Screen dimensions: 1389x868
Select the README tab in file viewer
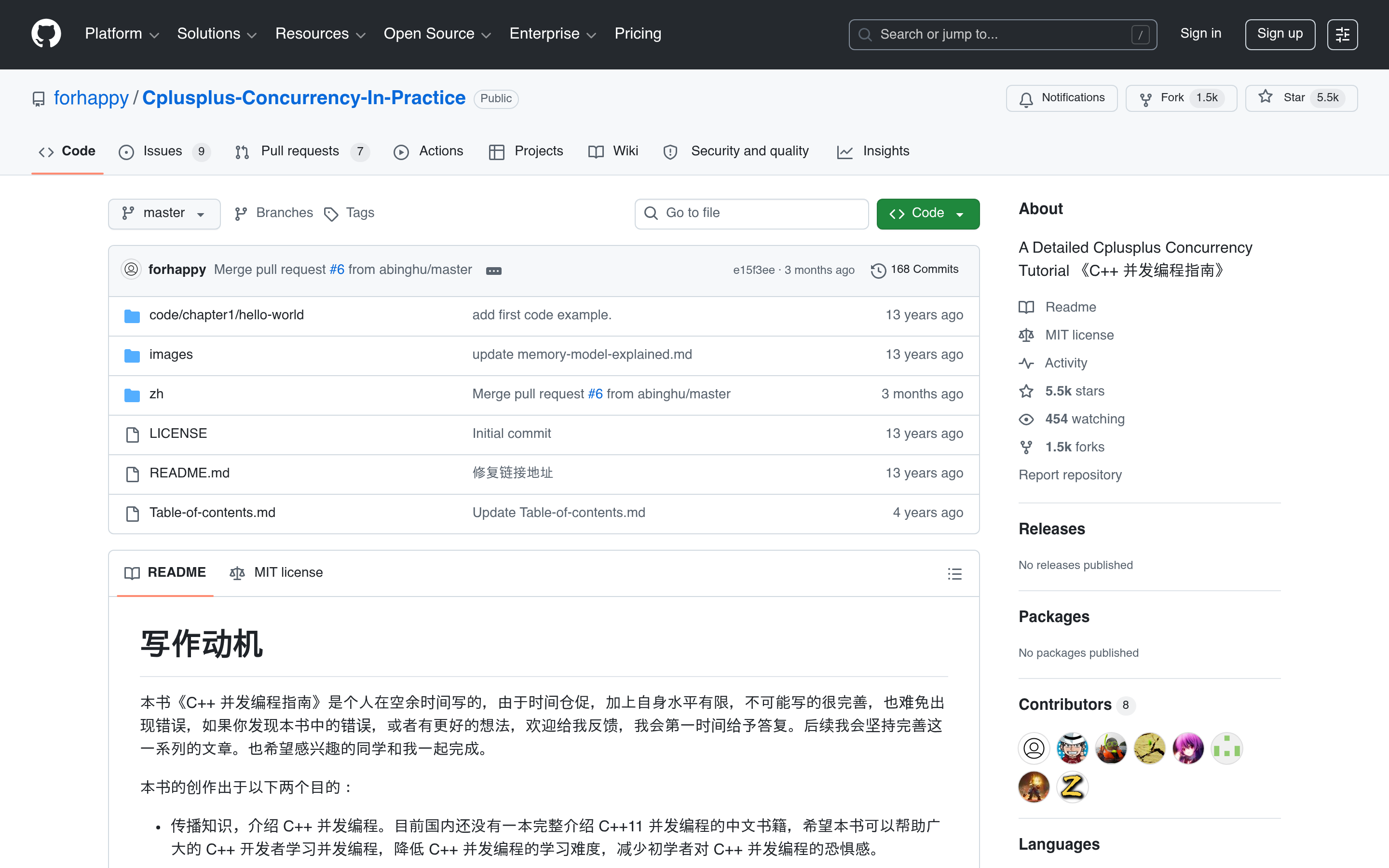(x=165, y=573)
